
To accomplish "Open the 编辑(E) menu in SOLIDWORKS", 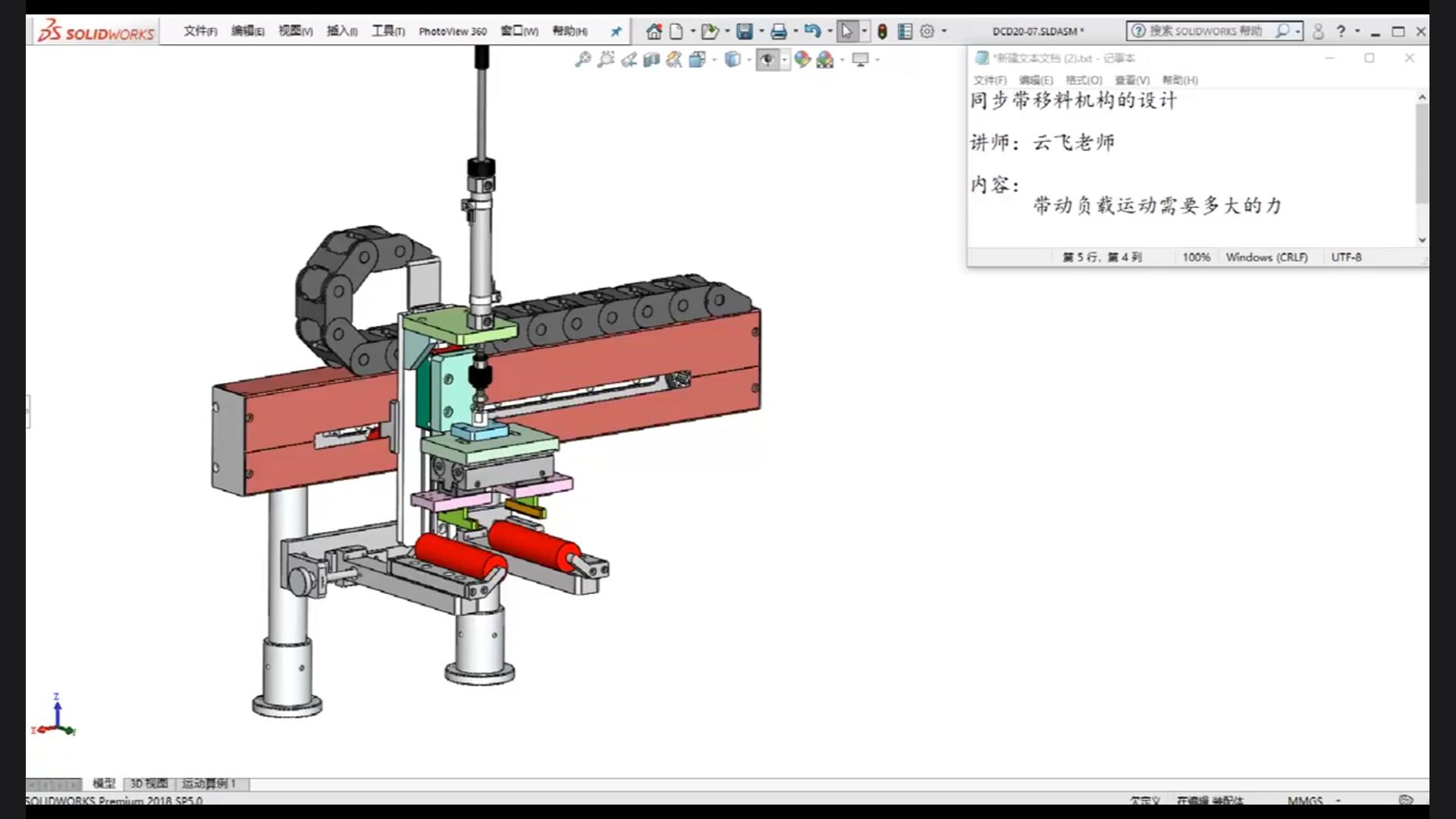I will 248,31.
